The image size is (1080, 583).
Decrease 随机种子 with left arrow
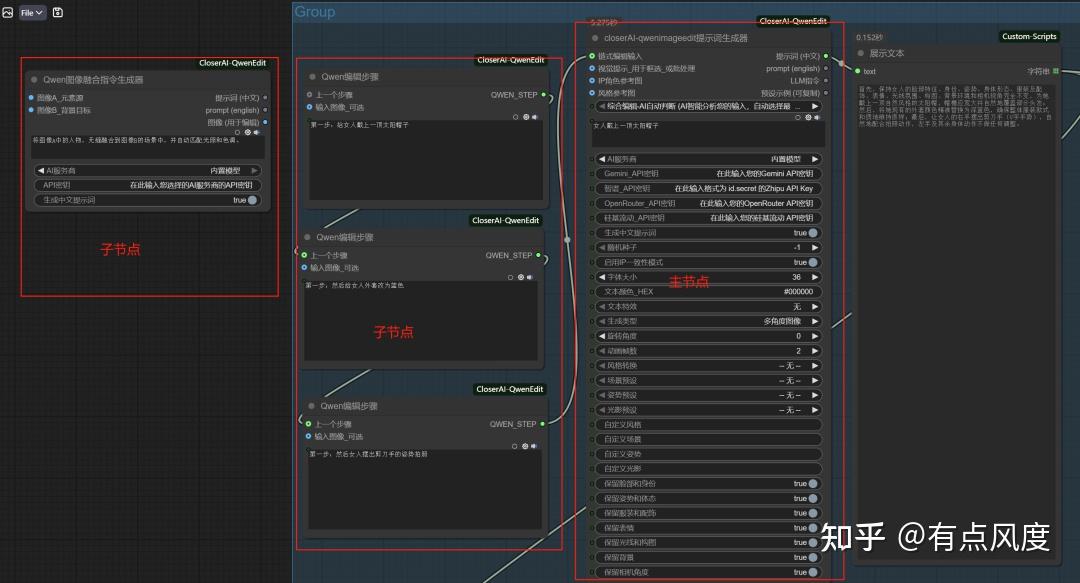(601, 247)
